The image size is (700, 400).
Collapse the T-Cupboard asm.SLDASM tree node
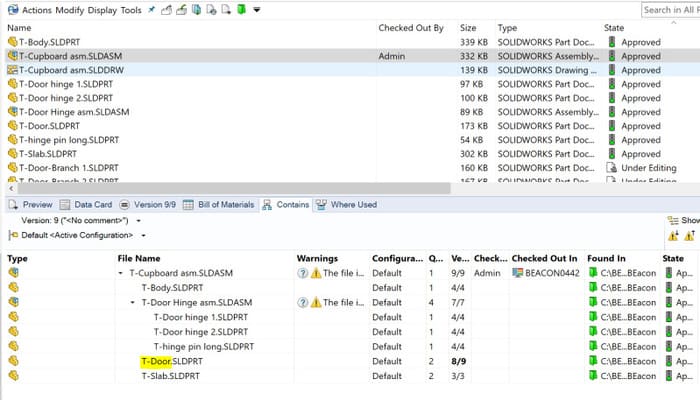point(121,273)
